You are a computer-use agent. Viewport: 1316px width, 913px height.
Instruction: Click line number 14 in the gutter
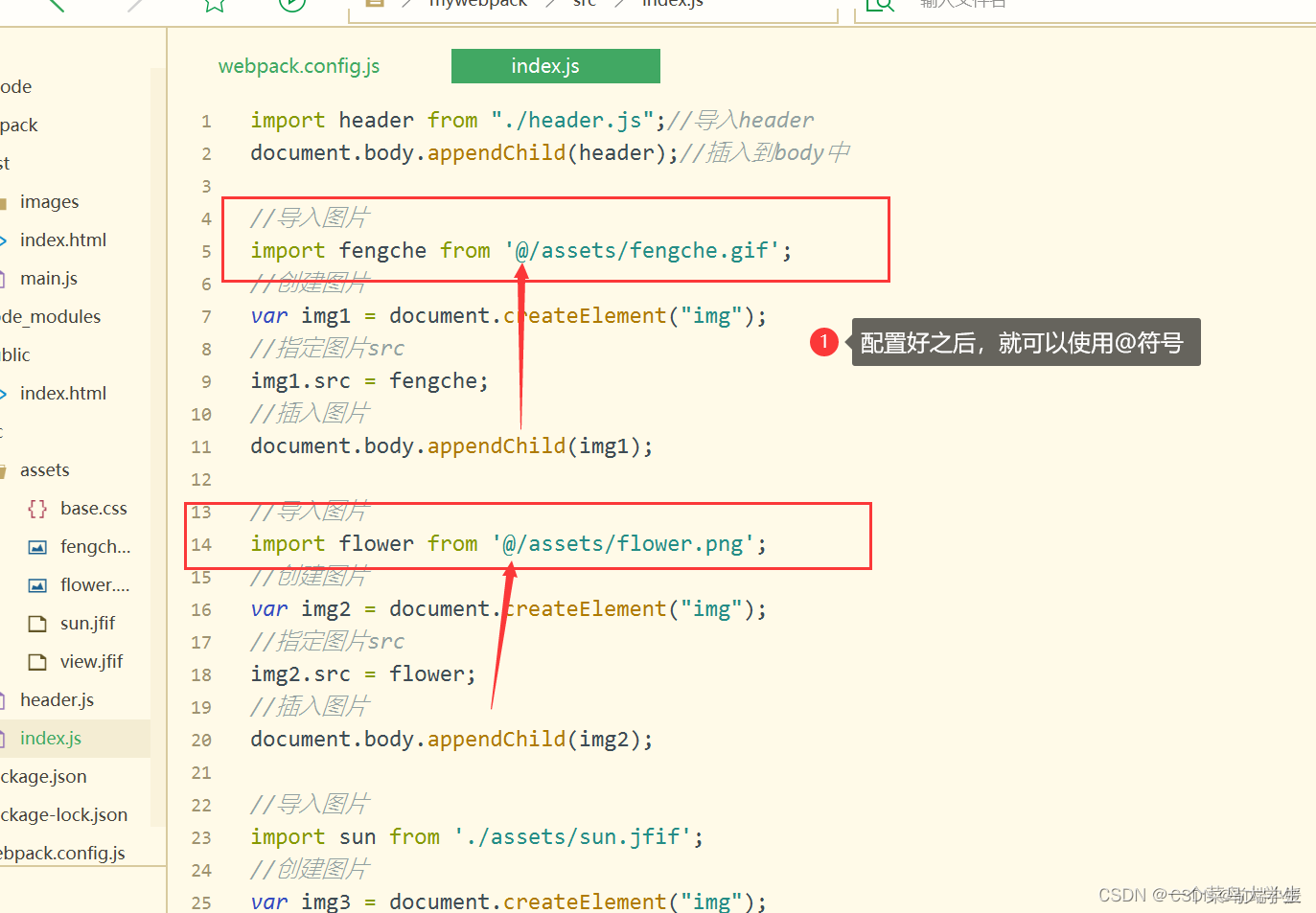tap(201, 545)
